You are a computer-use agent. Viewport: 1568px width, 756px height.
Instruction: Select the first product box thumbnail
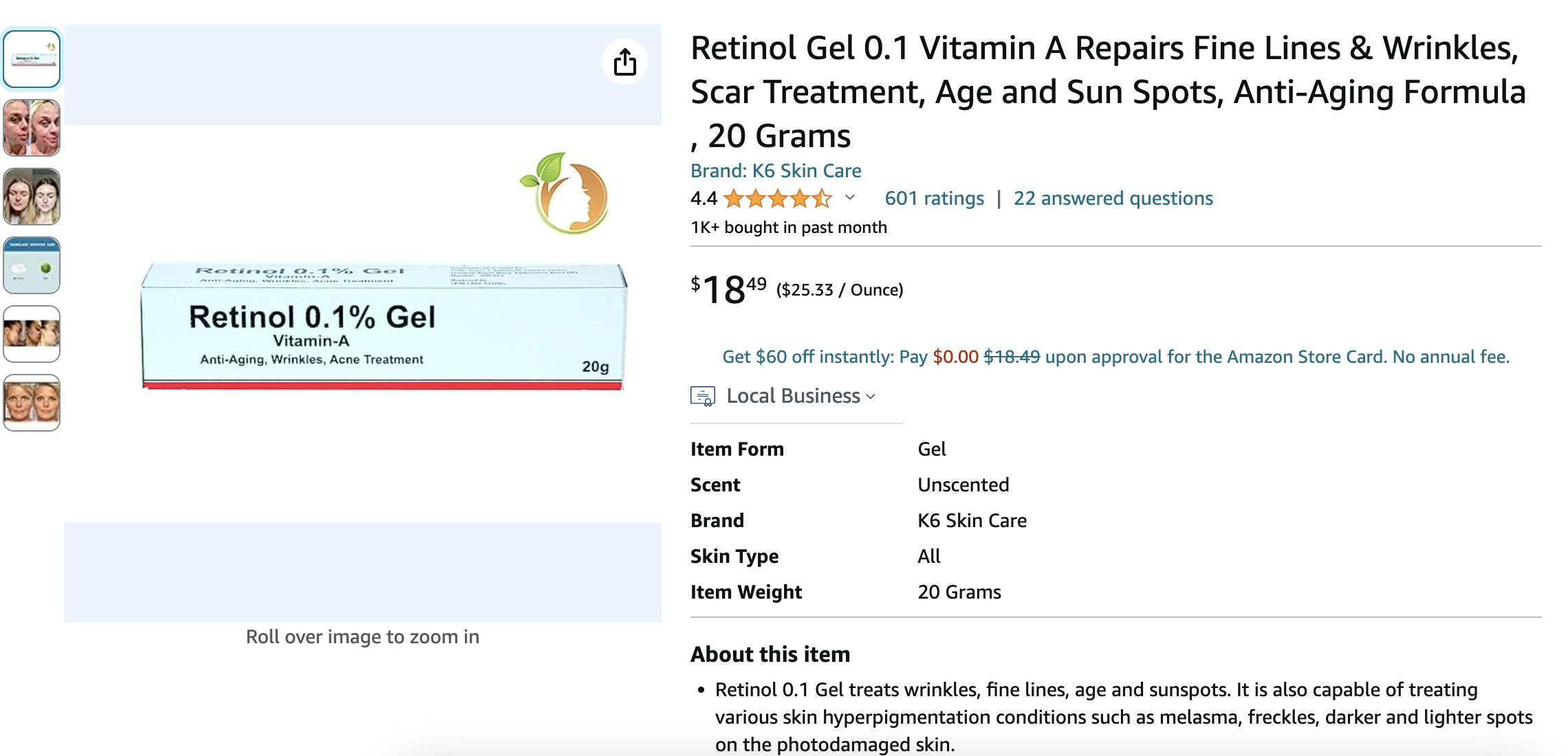(32, 59)
